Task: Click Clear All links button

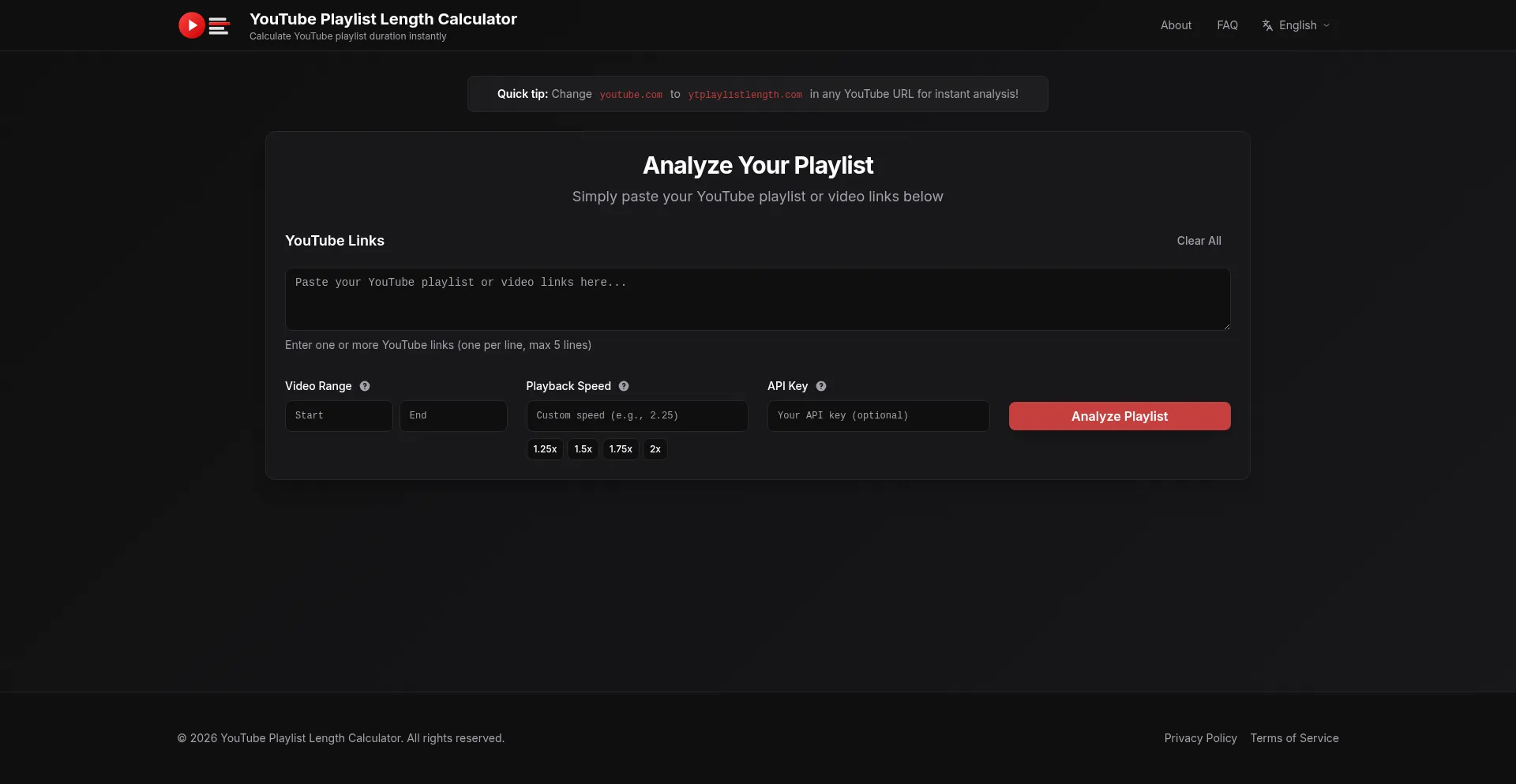Action: click(x=1199, y=241)
